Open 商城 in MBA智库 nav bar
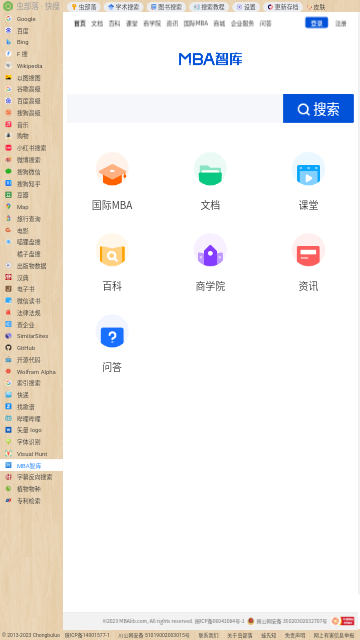This screenshot has height=640, width=360. pyautogui.click(x=219, y=24)
